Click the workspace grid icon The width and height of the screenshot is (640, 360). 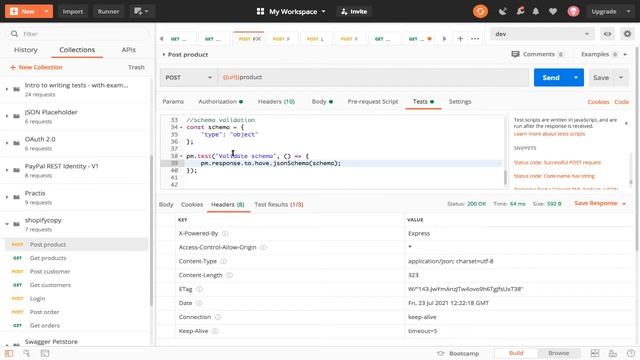[x=260, y=11]
